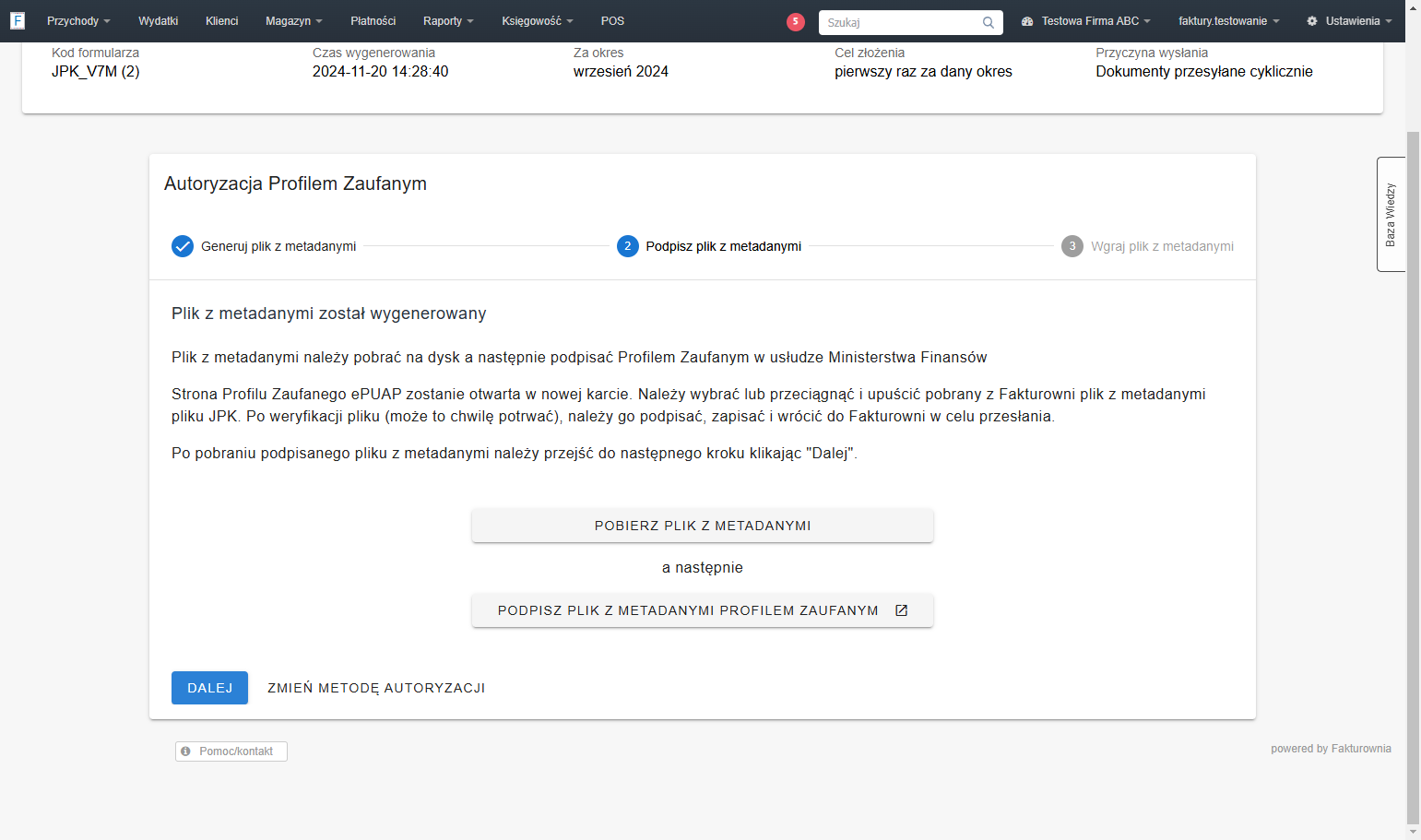1421x840 pixels.
Task: Click the info icon in Pomoc/kontakt
Action: pos(185,751)
